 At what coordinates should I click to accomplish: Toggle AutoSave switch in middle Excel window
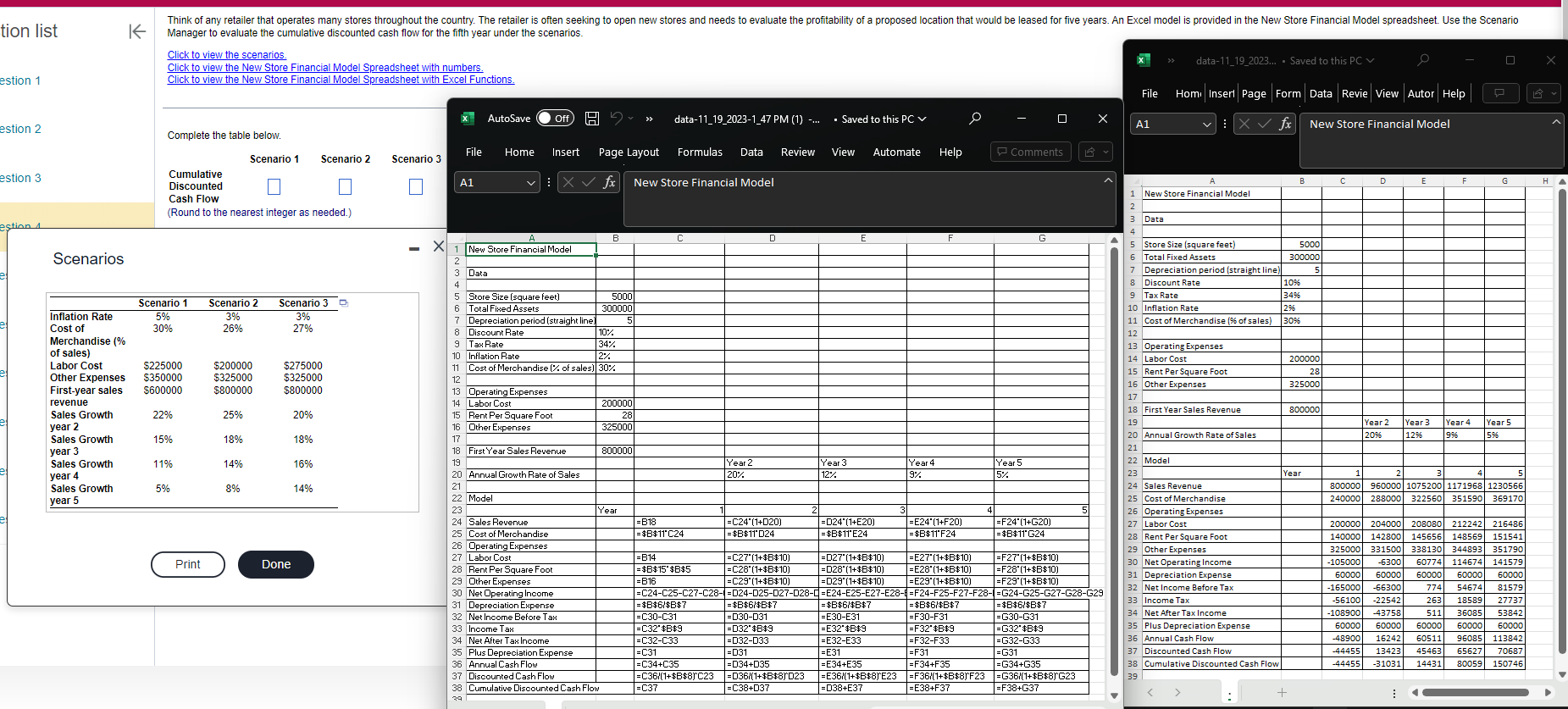tap(556, 119)
